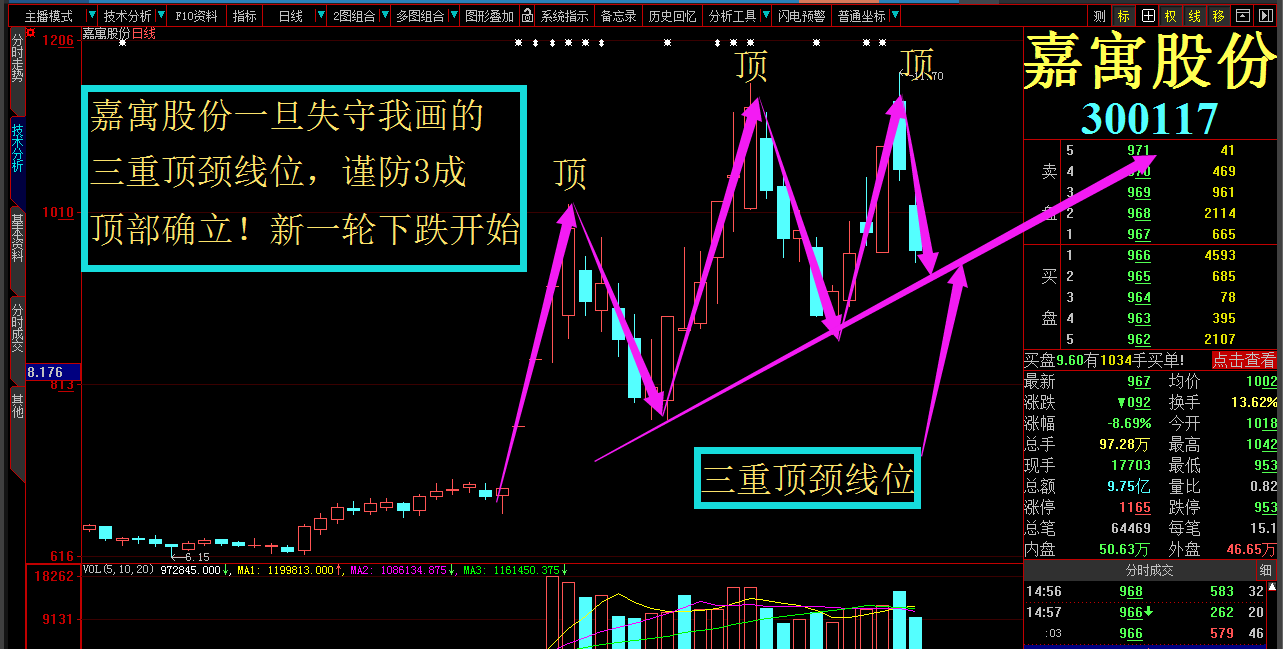Click 闪电预警 alert button

pyautogui.click(x=802, y=16)
